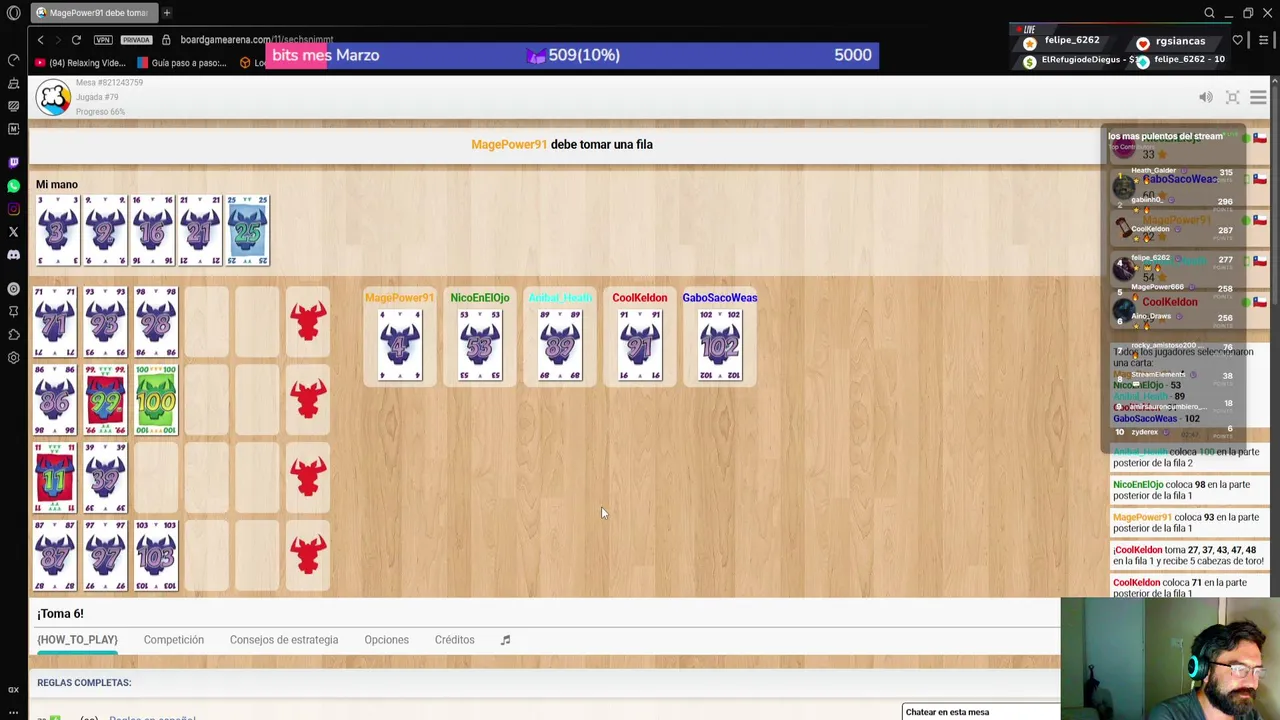
Task: Reload the BoardGameArena page
Action: coord(76,40)
